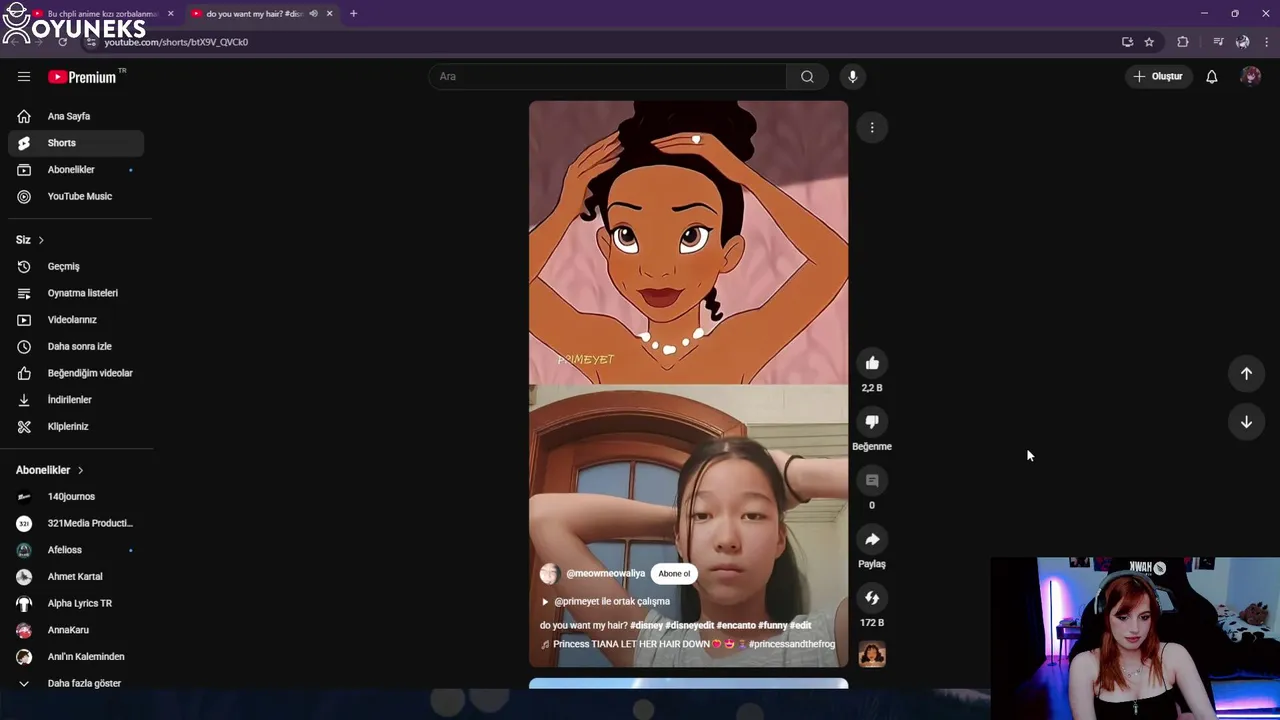The width and height of the screenshot is (1280, 720).
Task: Click the install app icon in address bar
Action: pos(1127,42)
